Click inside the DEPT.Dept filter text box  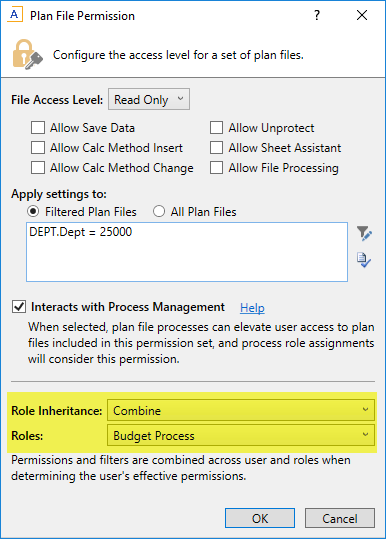(x=187, y=252)
